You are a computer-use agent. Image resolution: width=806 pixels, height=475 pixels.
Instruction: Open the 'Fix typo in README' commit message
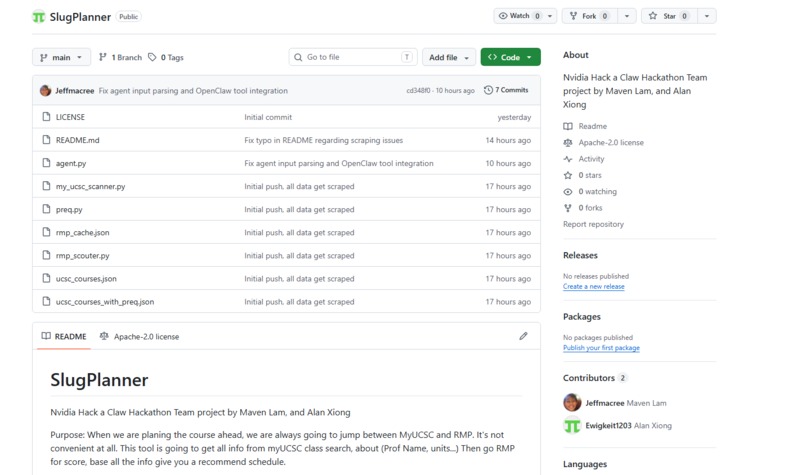(323, 140)
